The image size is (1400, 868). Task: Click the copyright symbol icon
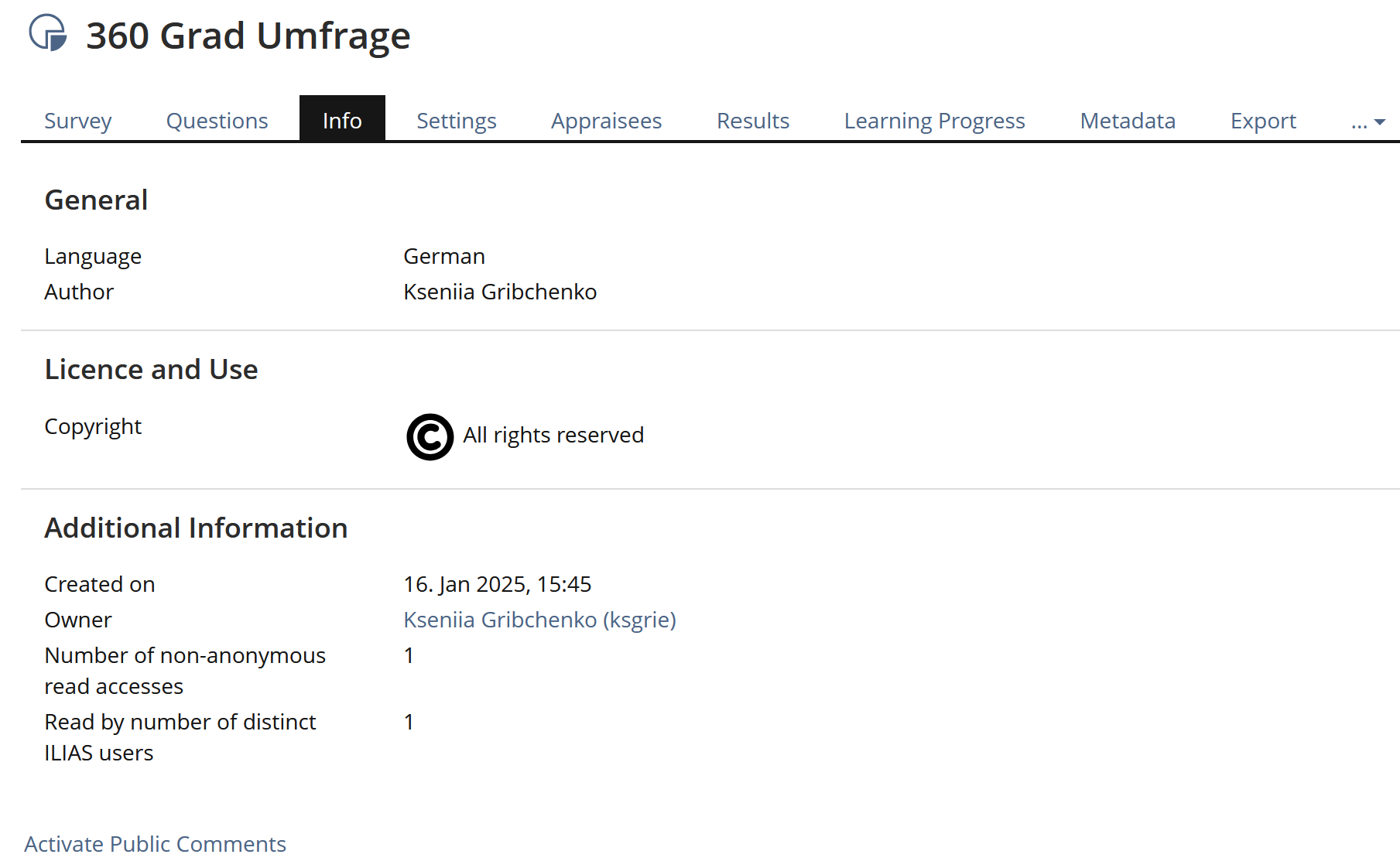430,436
